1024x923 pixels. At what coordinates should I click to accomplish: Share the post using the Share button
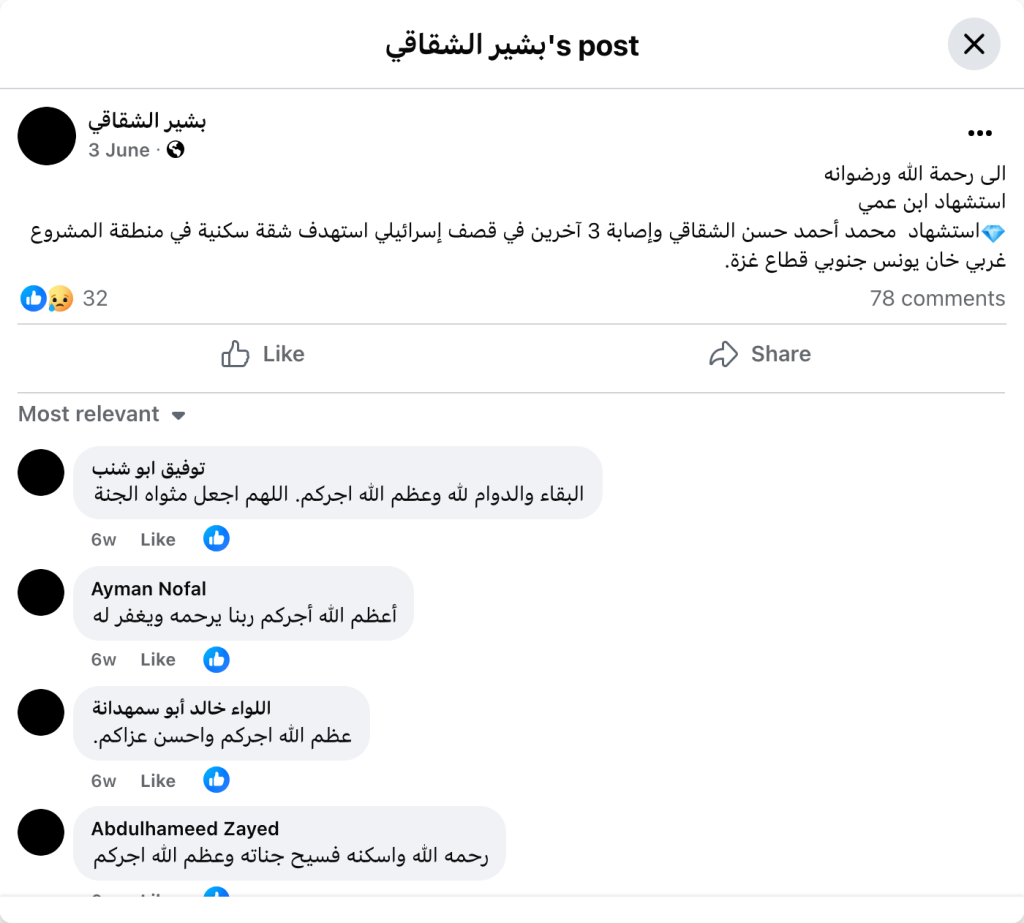759,354
